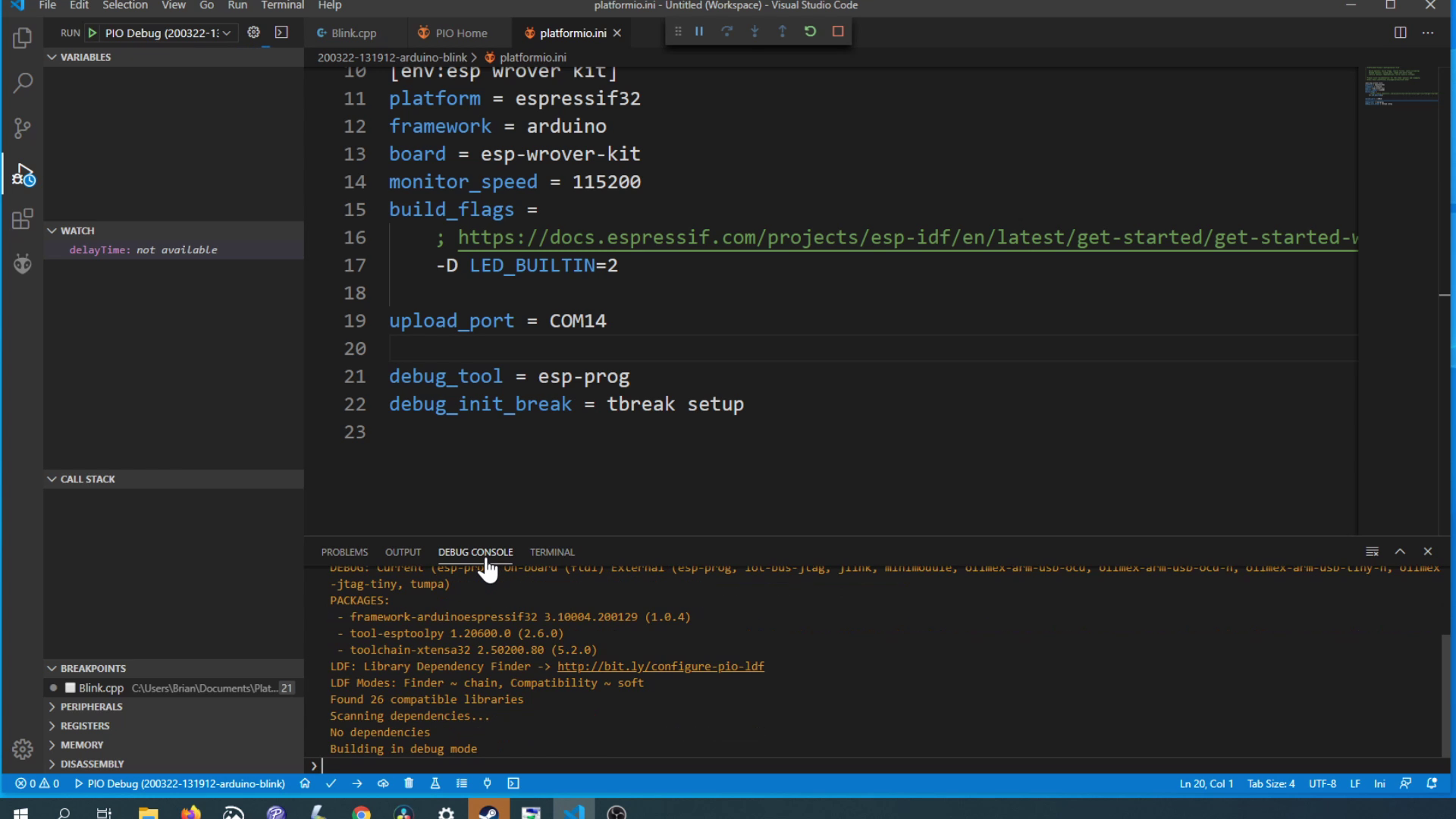The image size is (1456, 819).
Task: Stop the debug session
Action: pos(838,32)
